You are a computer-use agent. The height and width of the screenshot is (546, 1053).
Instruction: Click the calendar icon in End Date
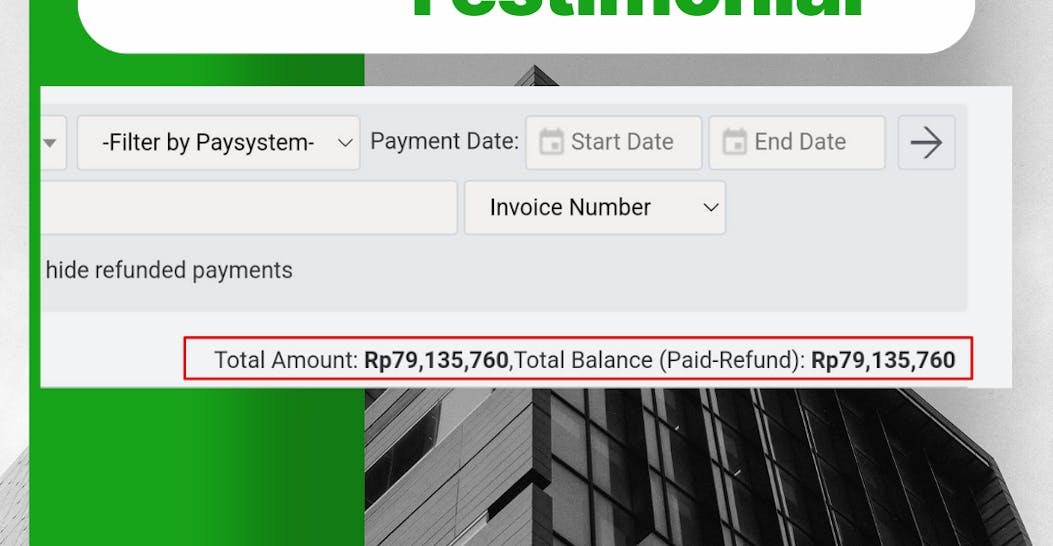[x=734, y=142]
